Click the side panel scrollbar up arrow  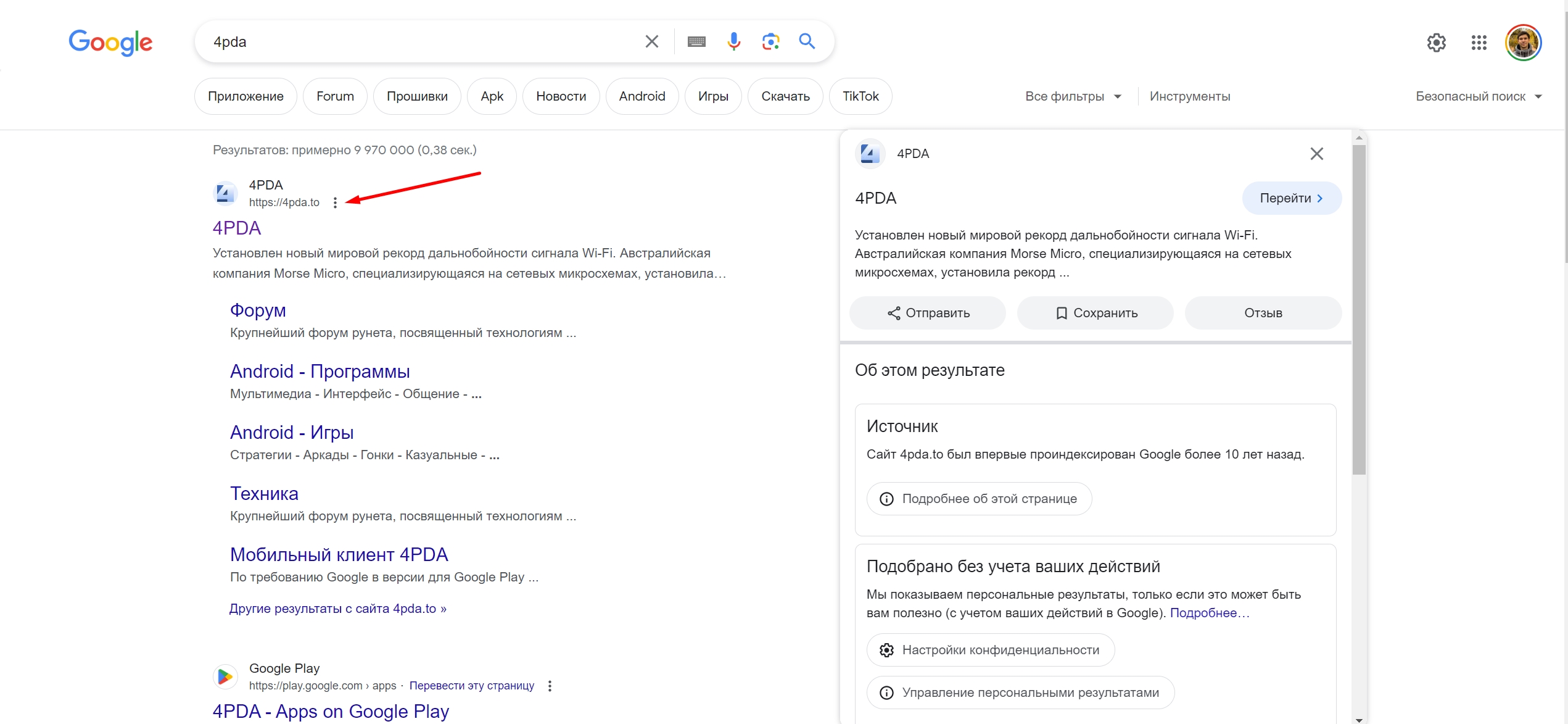1359,138
